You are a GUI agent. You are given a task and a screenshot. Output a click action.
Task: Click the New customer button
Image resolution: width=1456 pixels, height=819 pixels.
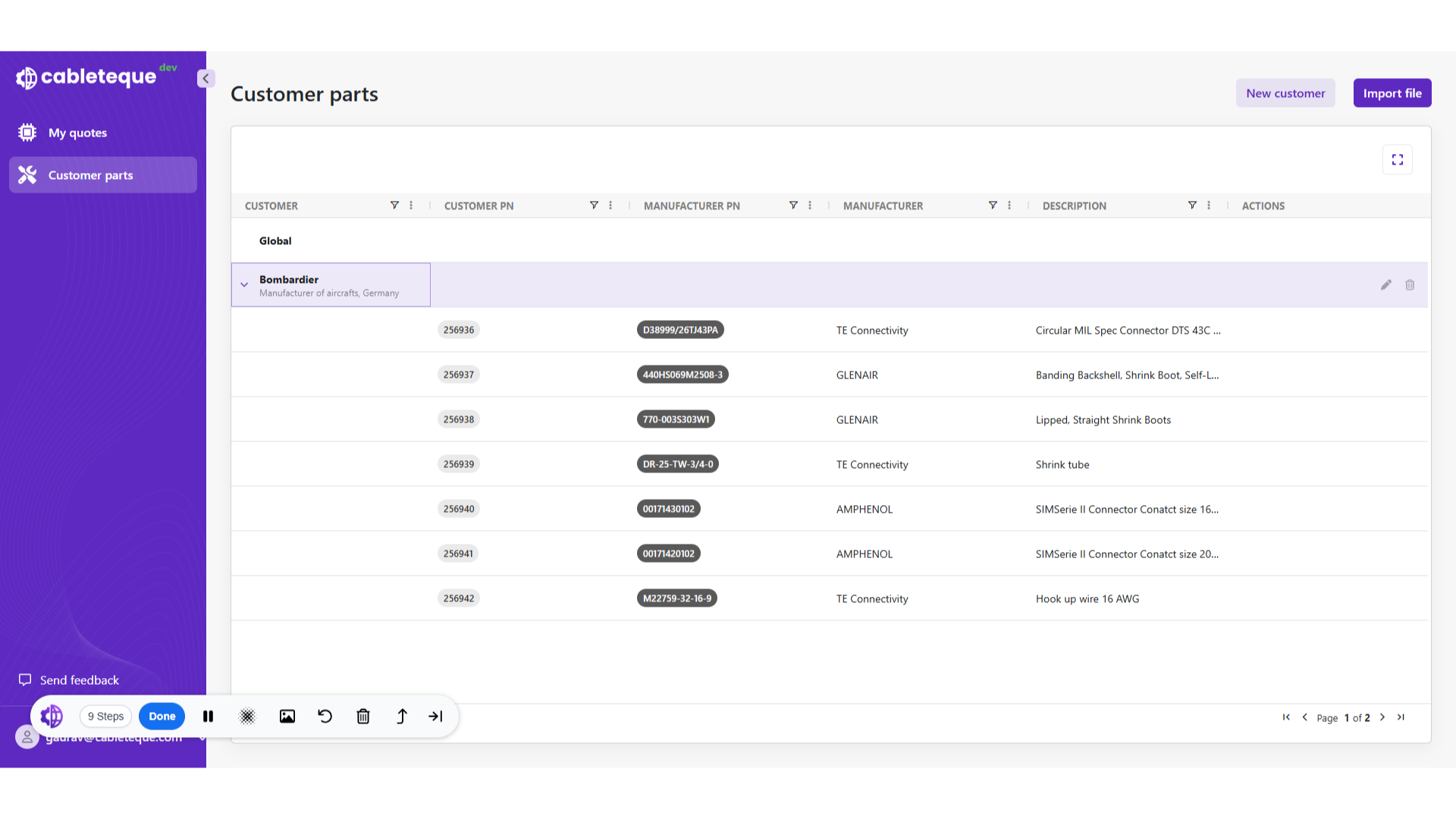[x=1285, y=93]
